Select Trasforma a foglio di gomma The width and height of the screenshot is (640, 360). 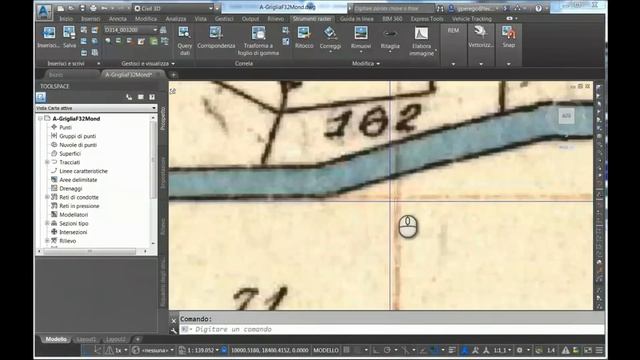[258, 41]
